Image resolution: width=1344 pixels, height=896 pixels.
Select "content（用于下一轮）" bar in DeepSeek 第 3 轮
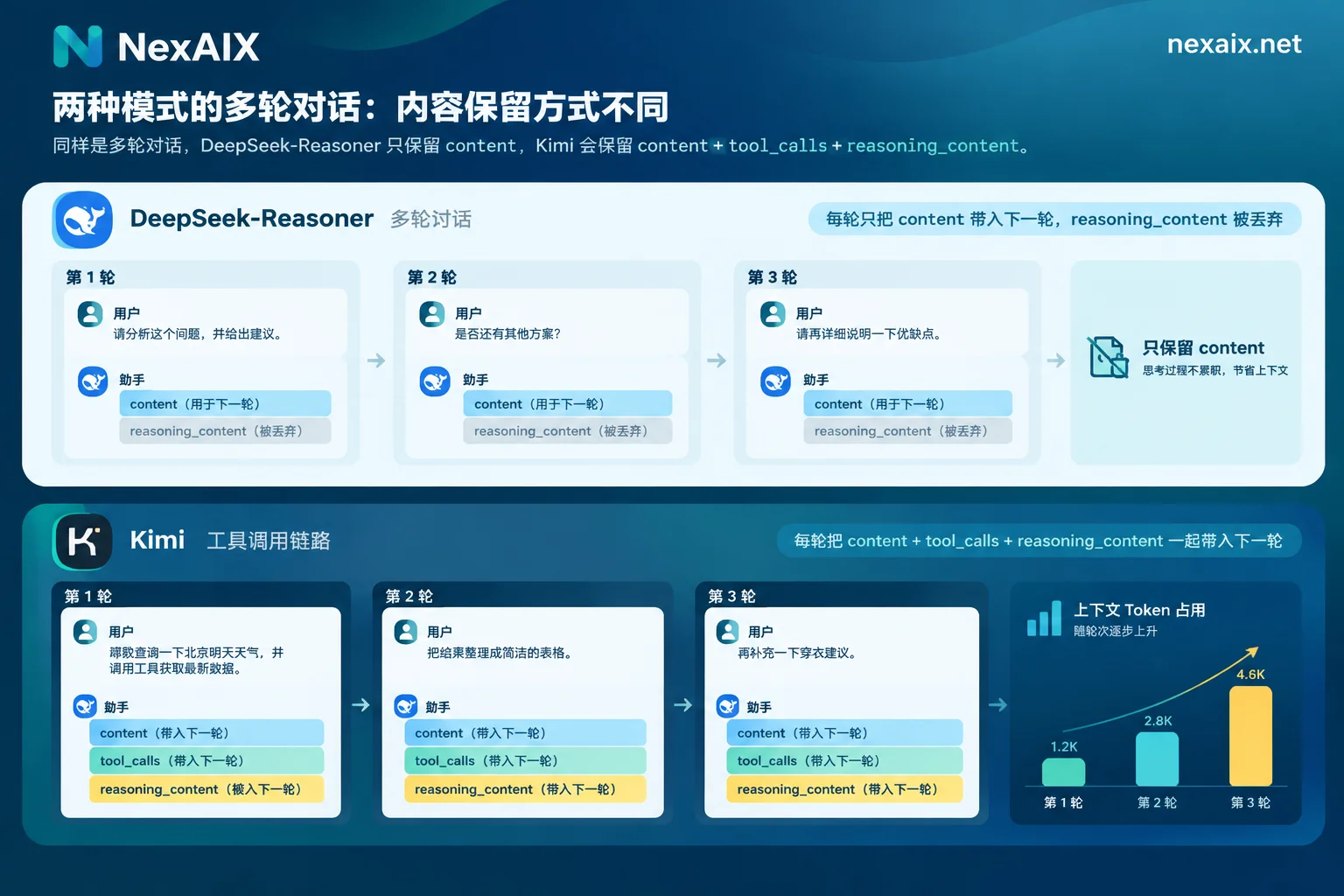tap(907, 403)
